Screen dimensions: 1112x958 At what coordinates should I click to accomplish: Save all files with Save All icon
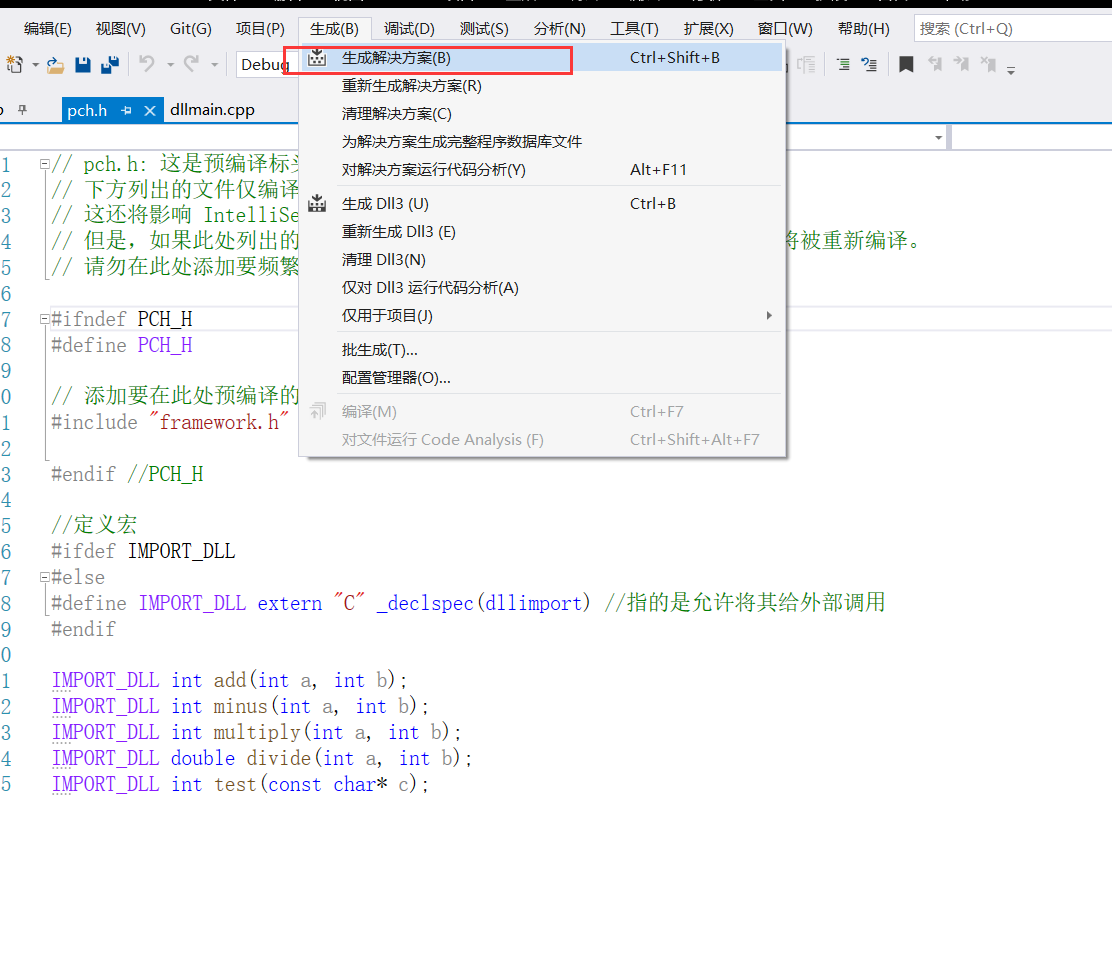111,64
